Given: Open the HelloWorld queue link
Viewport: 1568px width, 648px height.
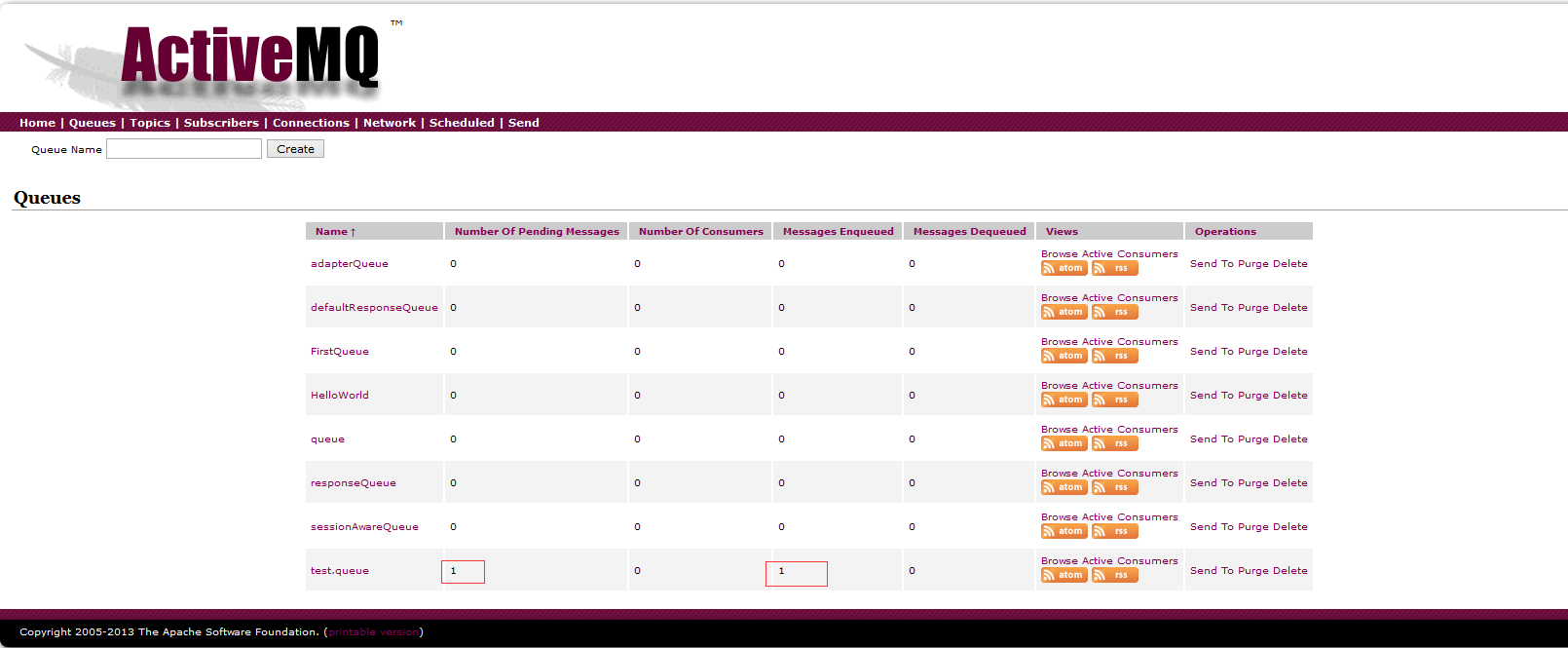Looking at the screenshot, I should (340, 396).
